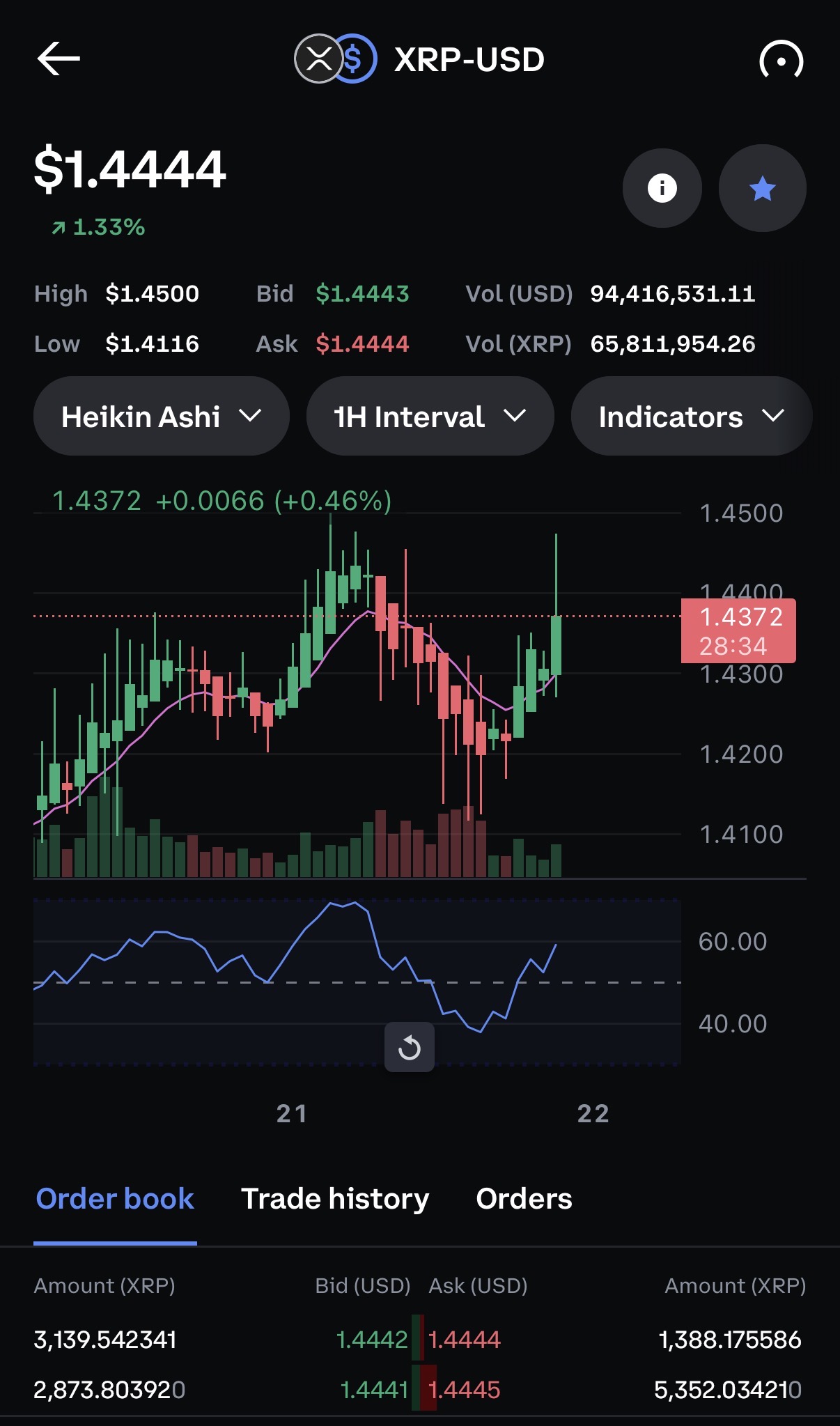The height and width of the screenshot is (1426, 840).
Task: Tap the info circle icon
Action: [662, 188]
